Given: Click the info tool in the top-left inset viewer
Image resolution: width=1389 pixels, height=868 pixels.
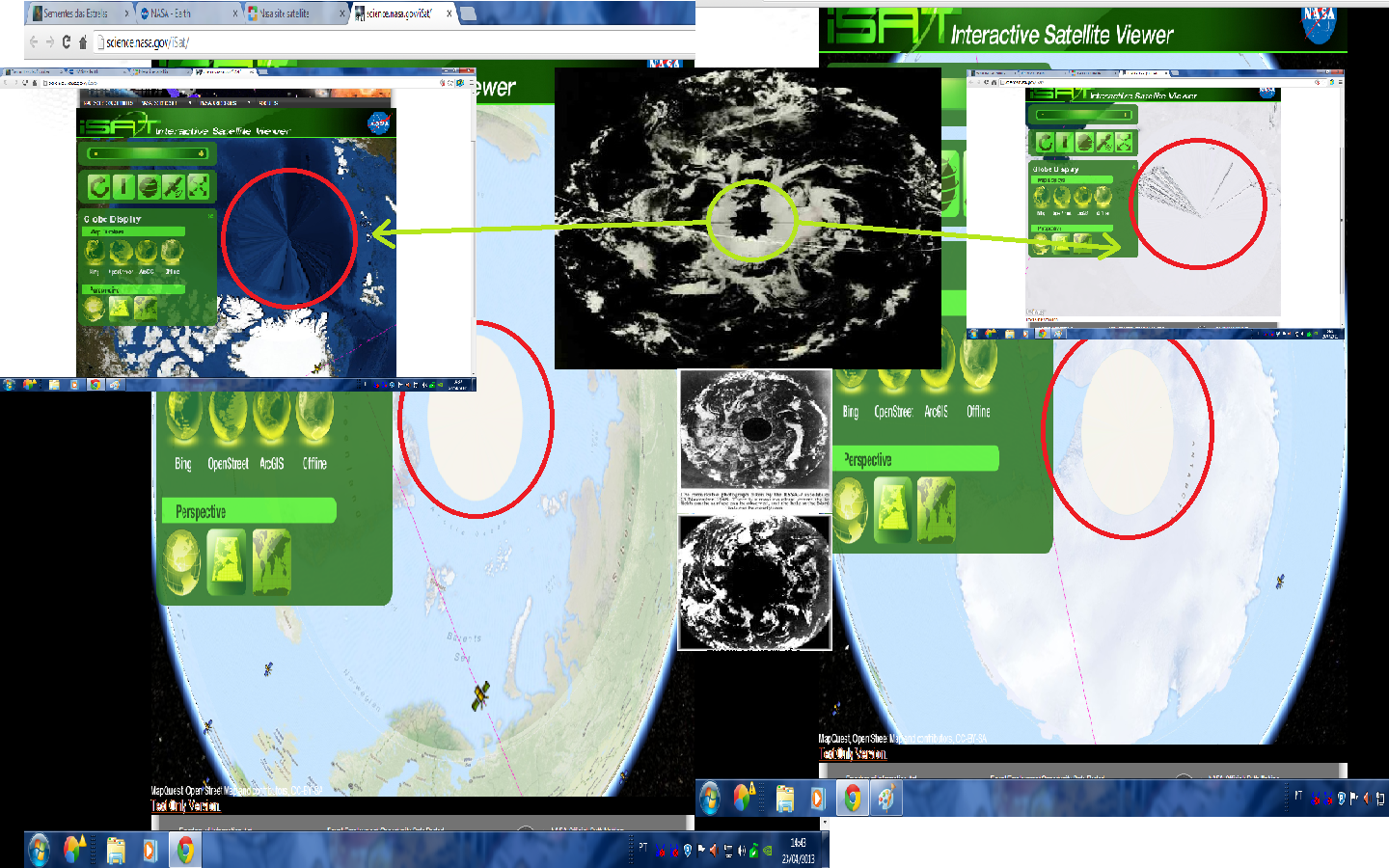Looking at the screenshot, I should [x=123, y=186].
